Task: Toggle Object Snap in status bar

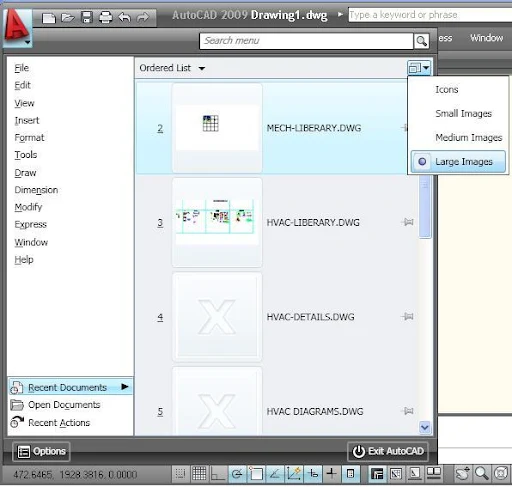Action: (256, 474)
